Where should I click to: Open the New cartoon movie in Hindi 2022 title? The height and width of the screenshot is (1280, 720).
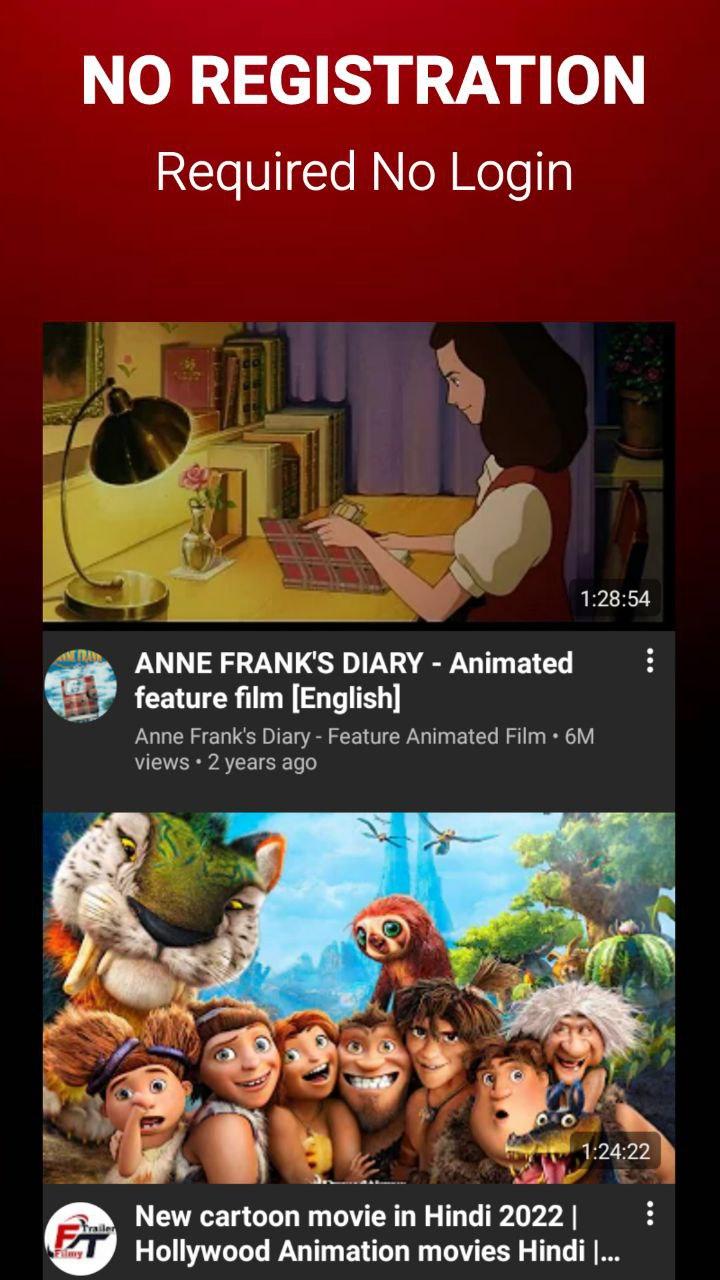click(377, 1234)
